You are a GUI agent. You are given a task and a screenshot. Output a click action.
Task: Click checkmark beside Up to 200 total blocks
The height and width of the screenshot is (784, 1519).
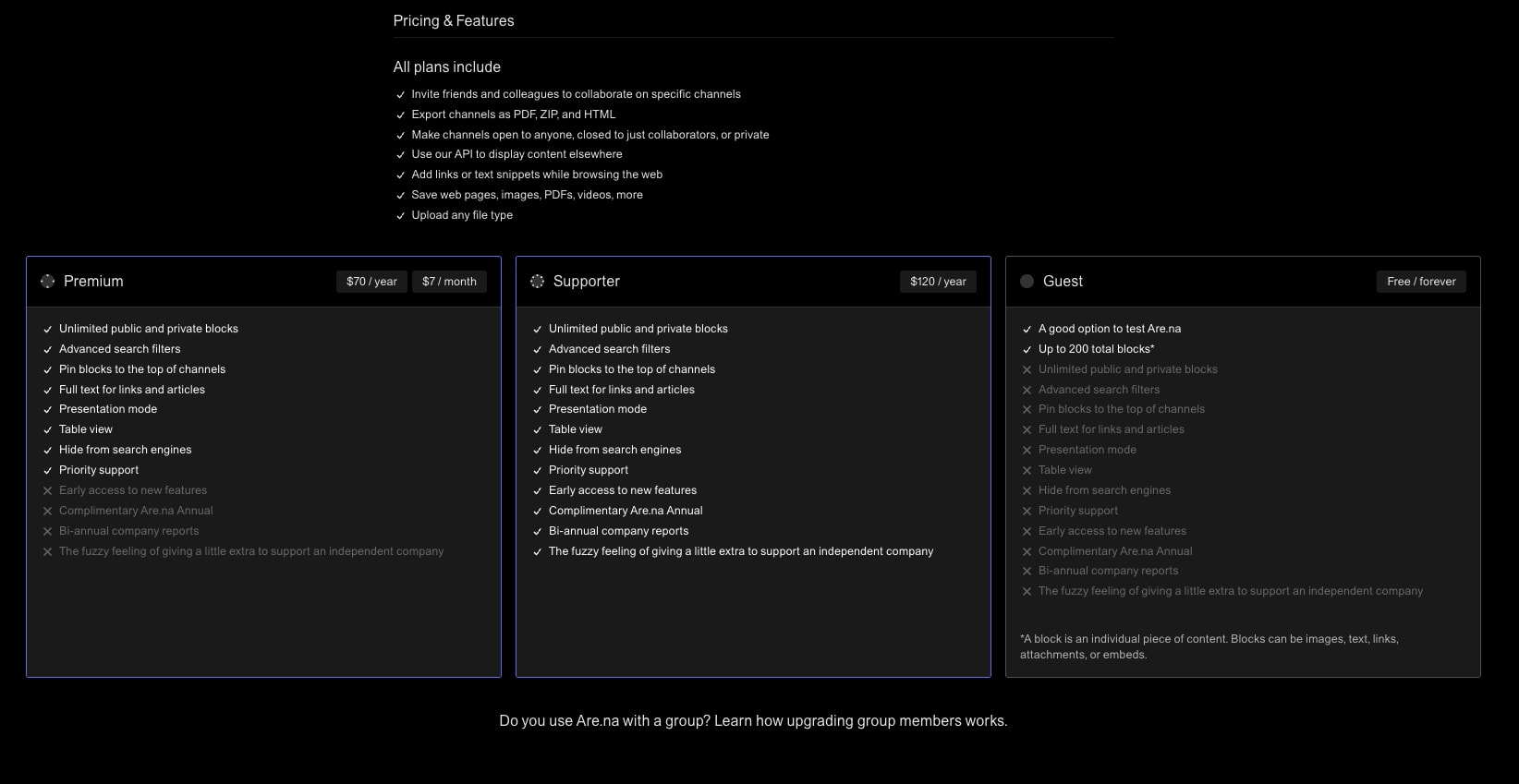coord(1027,349)
